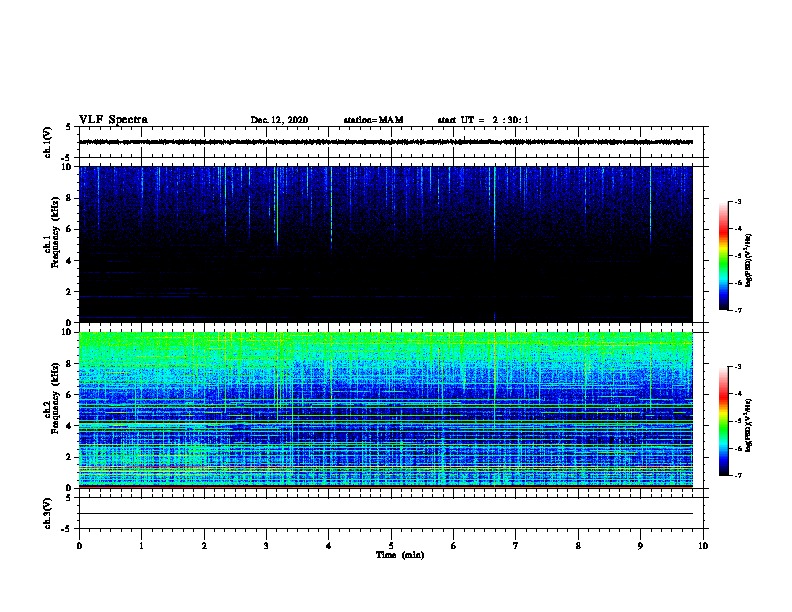
Task: Click the time-axis tick label "9"
Action: click(x=640, y=546)
